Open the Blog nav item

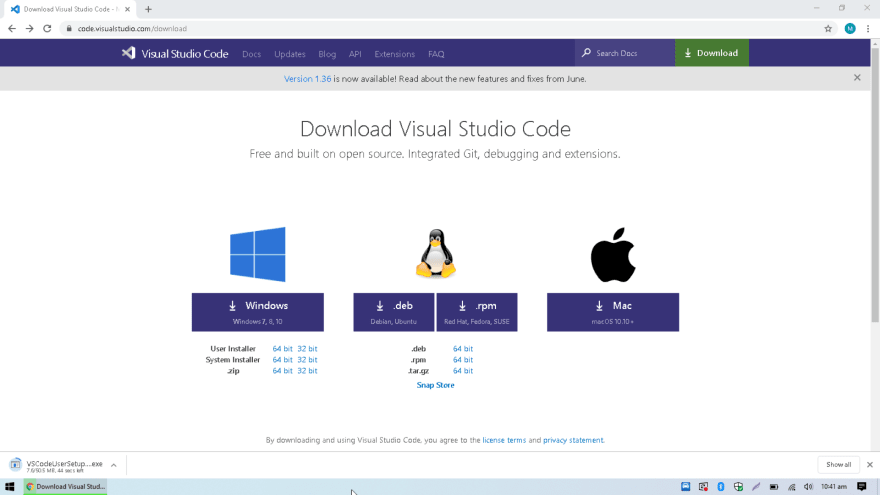327,54
